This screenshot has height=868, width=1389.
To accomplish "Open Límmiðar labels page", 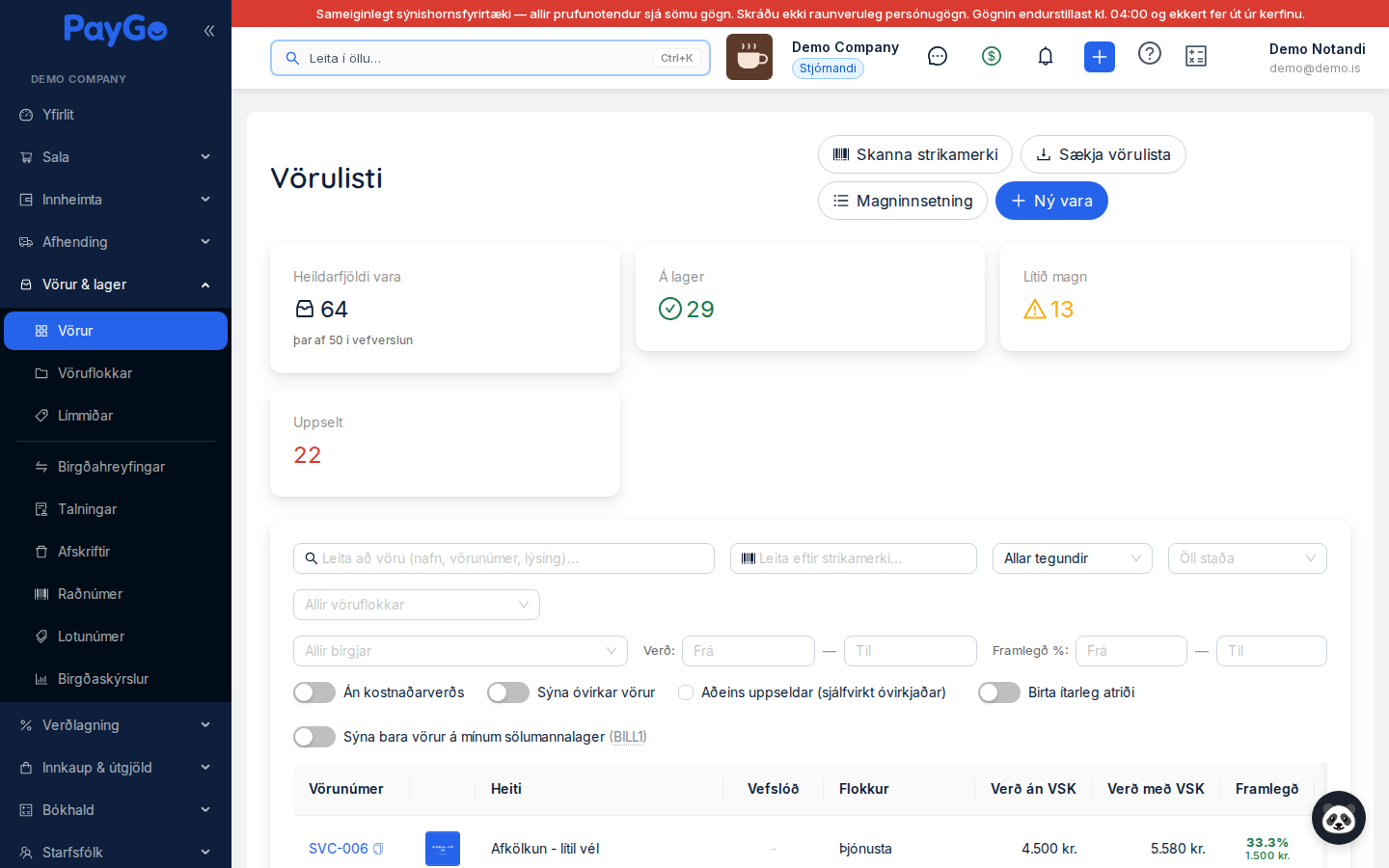I will [116, 416].
